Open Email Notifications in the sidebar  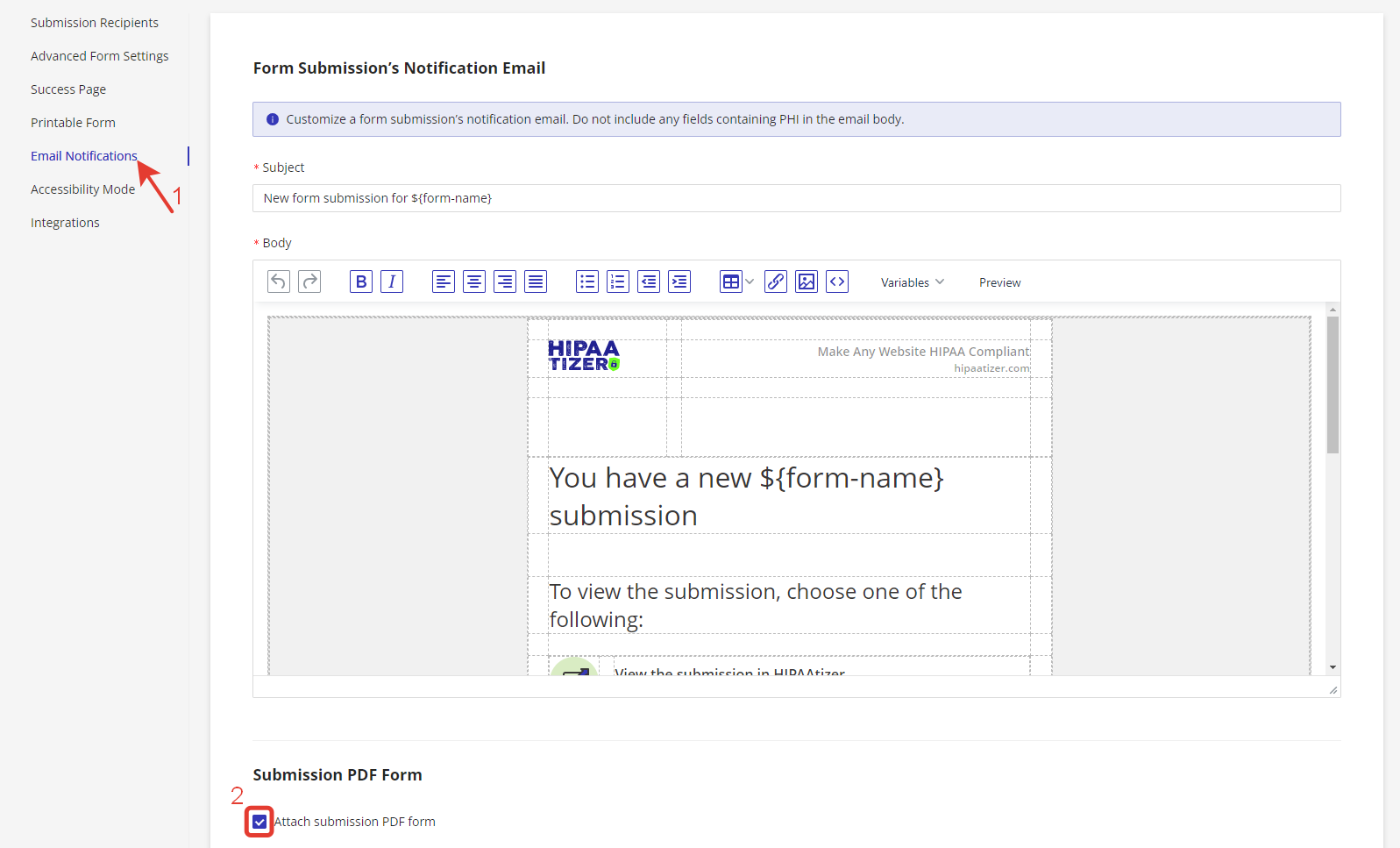(x=84, y=156)
